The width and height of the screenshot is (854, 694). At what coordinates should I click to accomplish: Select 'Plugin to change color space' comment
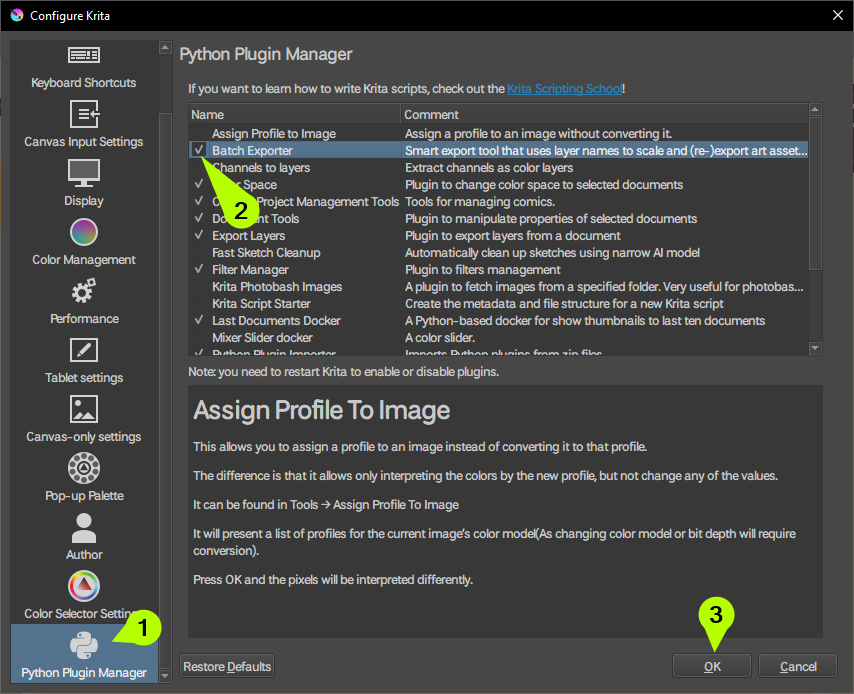point(544,185)
